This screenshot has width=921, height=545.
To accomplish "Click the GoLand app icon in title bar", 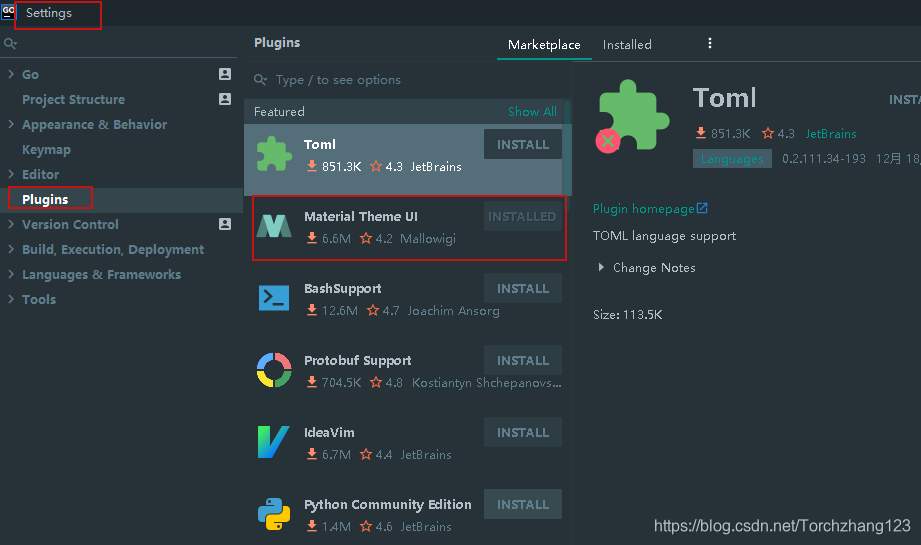I will click(x=8, y=12).
